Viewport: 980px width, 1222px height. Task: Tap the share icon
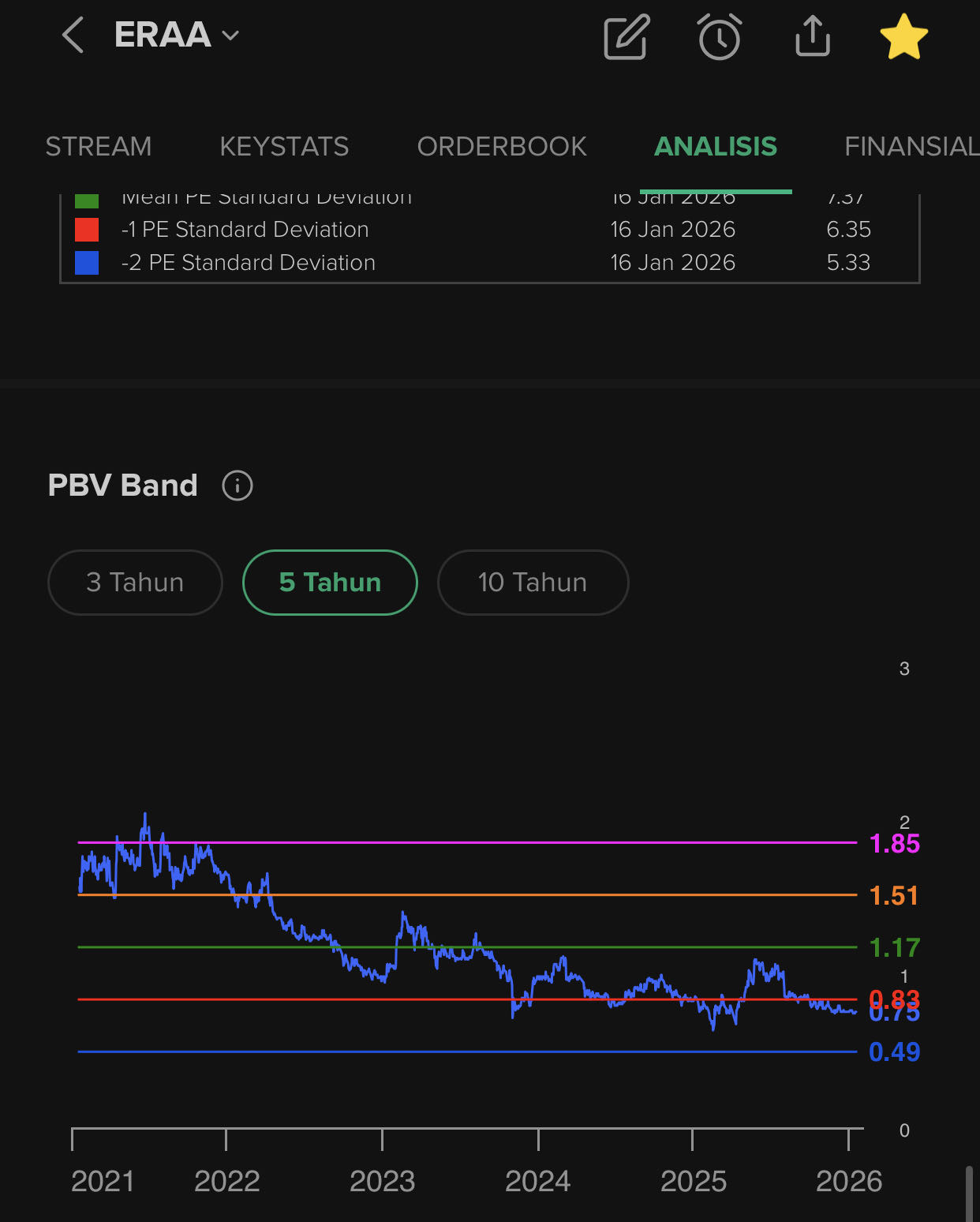pyautogui.click(x=813, y=36)
